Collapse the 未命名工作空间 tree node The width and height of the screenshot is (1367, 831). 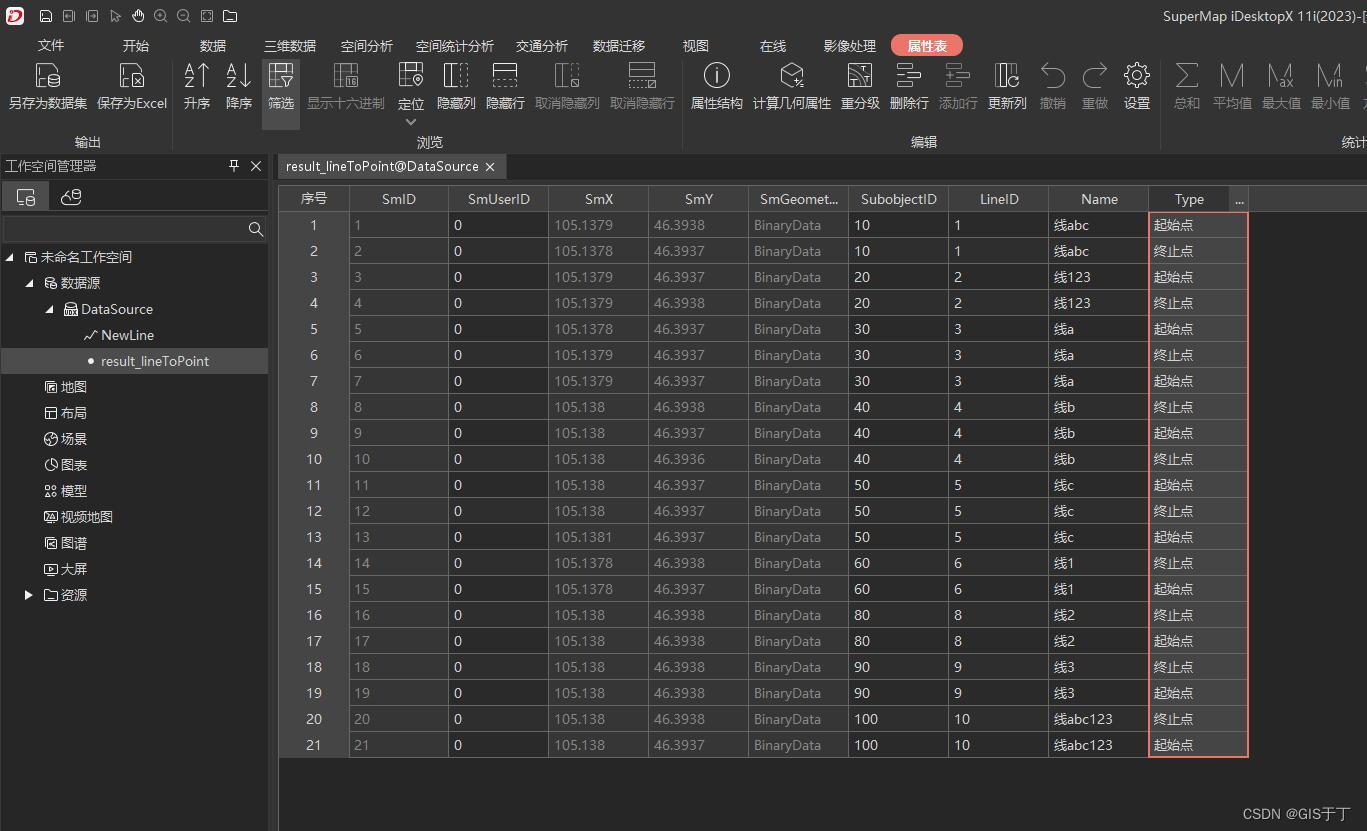click(10, 257)
